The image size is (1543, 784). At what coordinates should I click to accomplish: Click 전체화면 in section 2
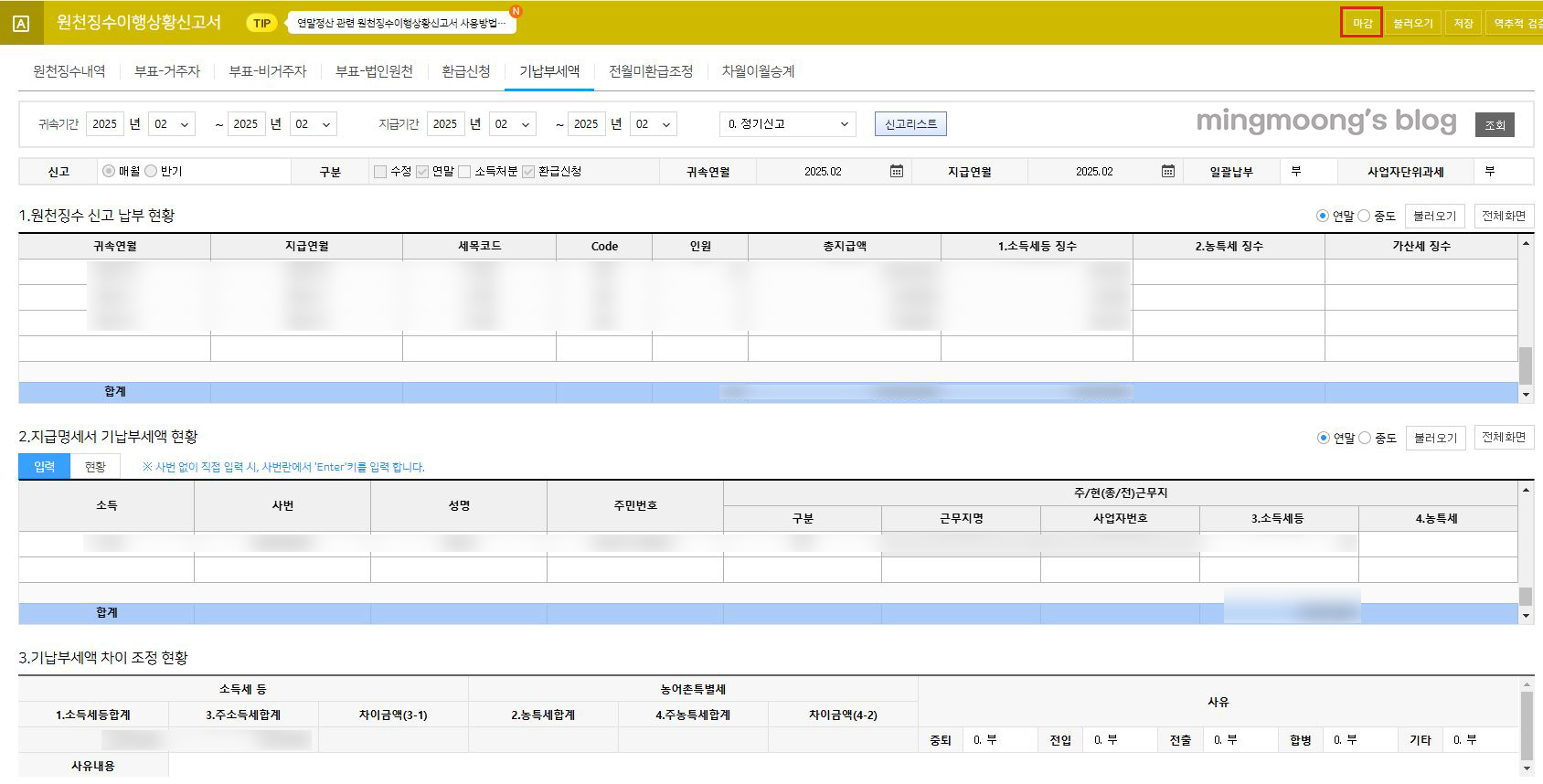click(1504, 438)
